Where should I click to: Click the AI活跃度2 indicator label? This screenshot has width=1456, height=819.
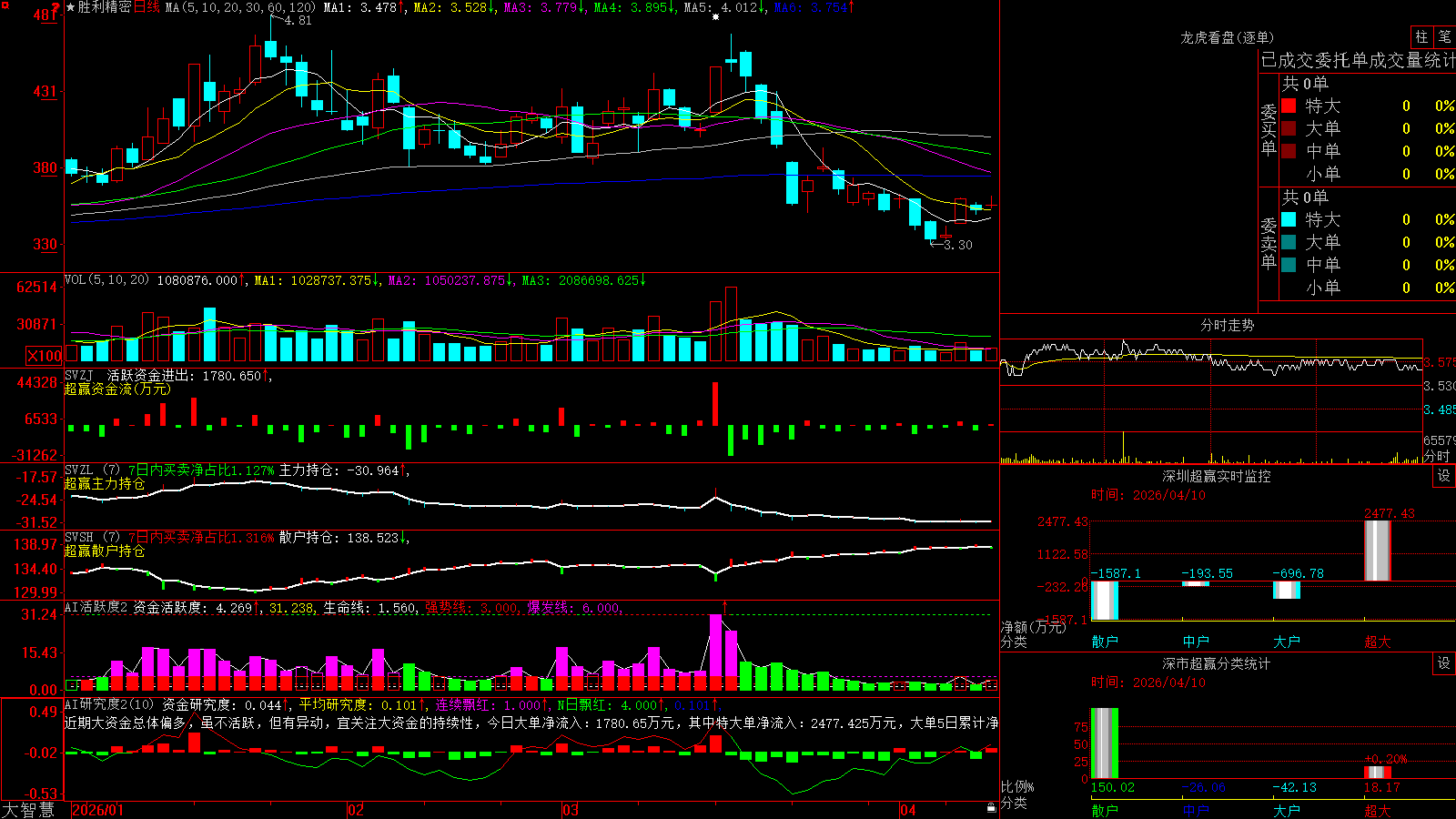(x=96, y=607)
